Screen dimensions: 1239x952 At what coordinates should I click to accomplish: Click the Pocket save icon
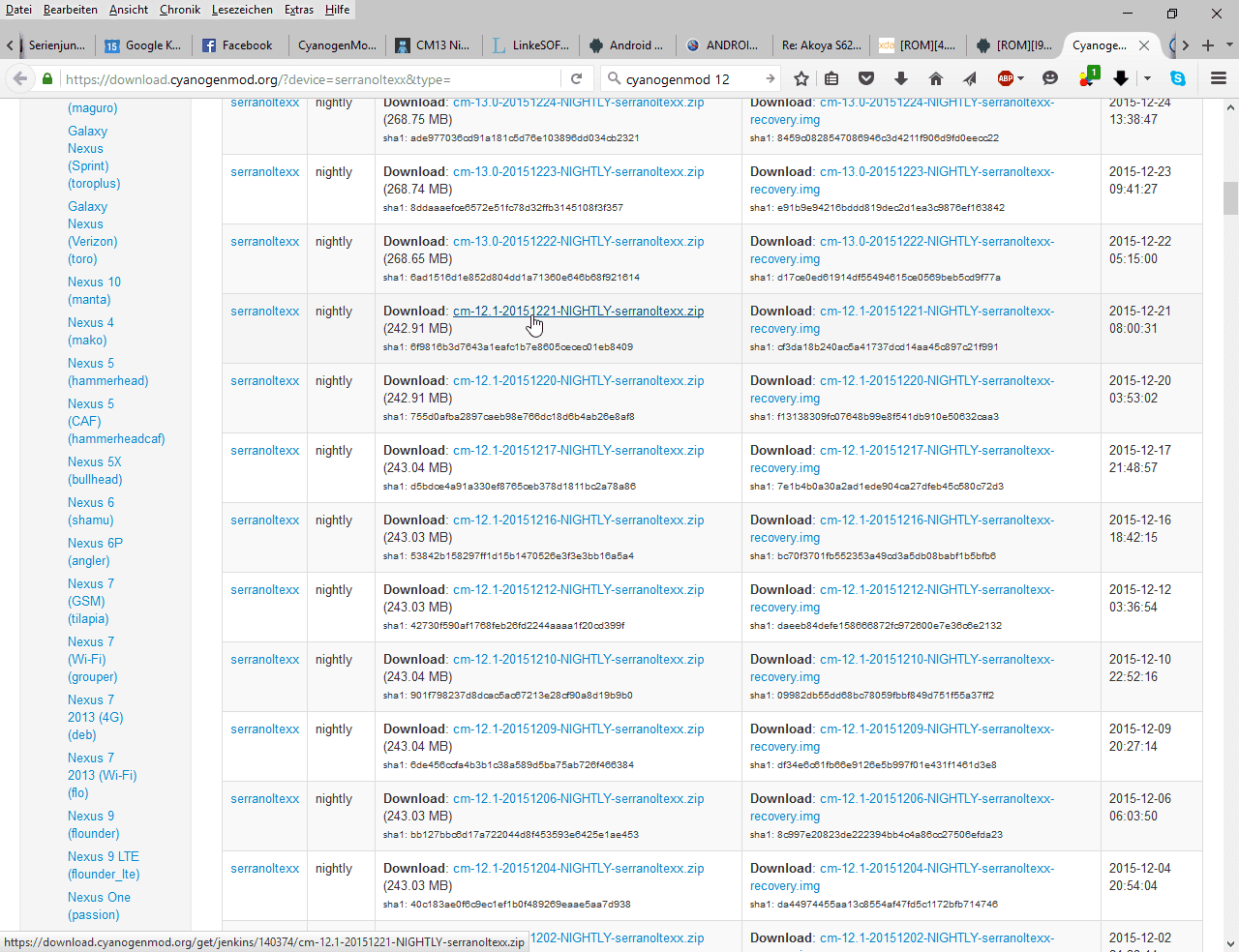pyautogui.click(x=866, y=78)
